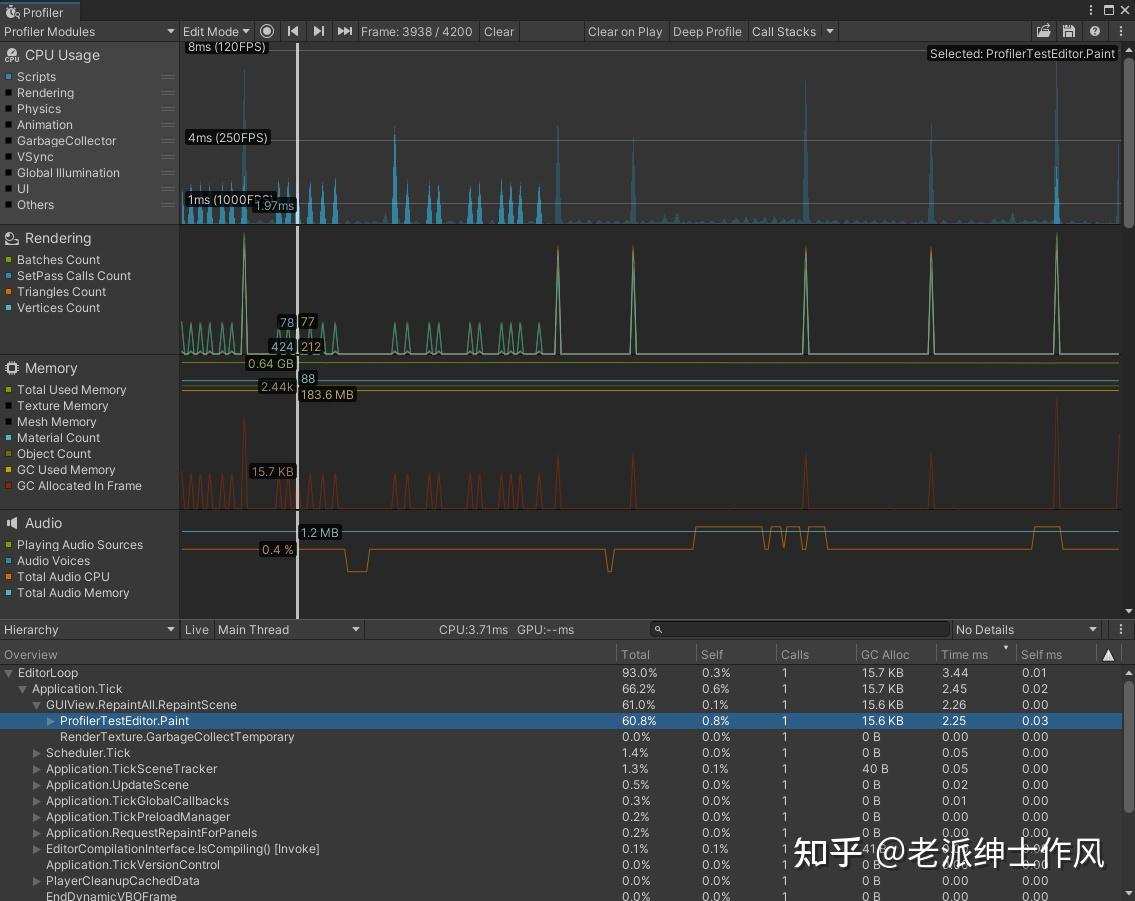The image size is (1135, 901).
Task: Expand the ProfilerTestEditor.Paint tree row
Action: pos(52,721)
